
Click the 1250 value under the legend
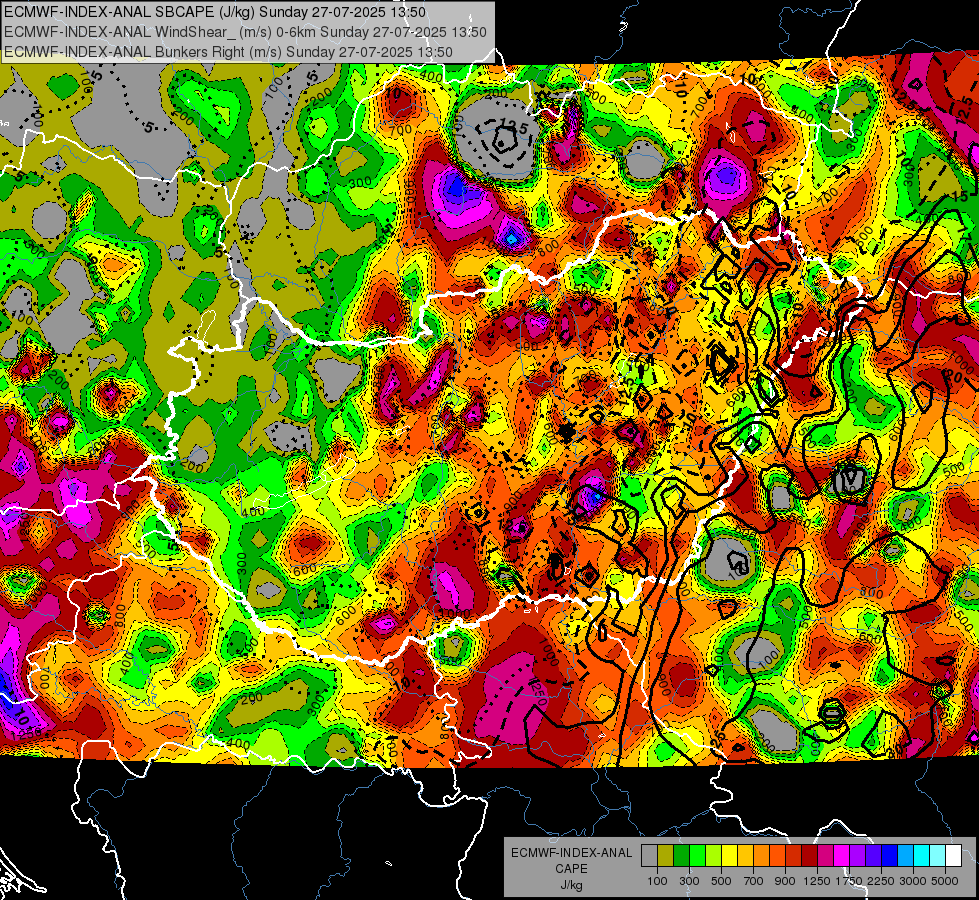tap(817, 881)
